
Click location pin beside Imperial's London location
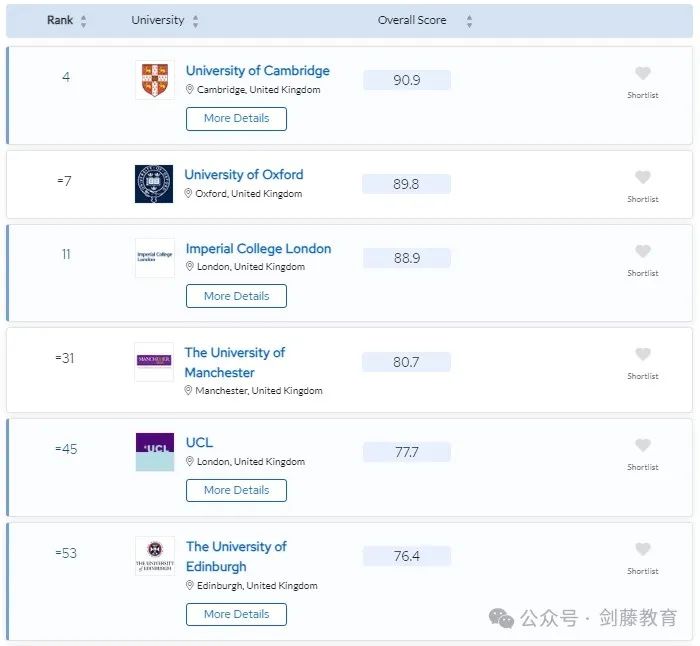[x=189, y=267]
